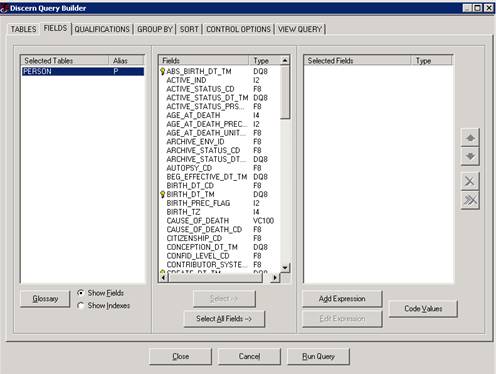The height and width of the screenshot is (374, 496).
Task: Select the ACTIVE_STATUS_DT_TM field
Action: [207, 98]
